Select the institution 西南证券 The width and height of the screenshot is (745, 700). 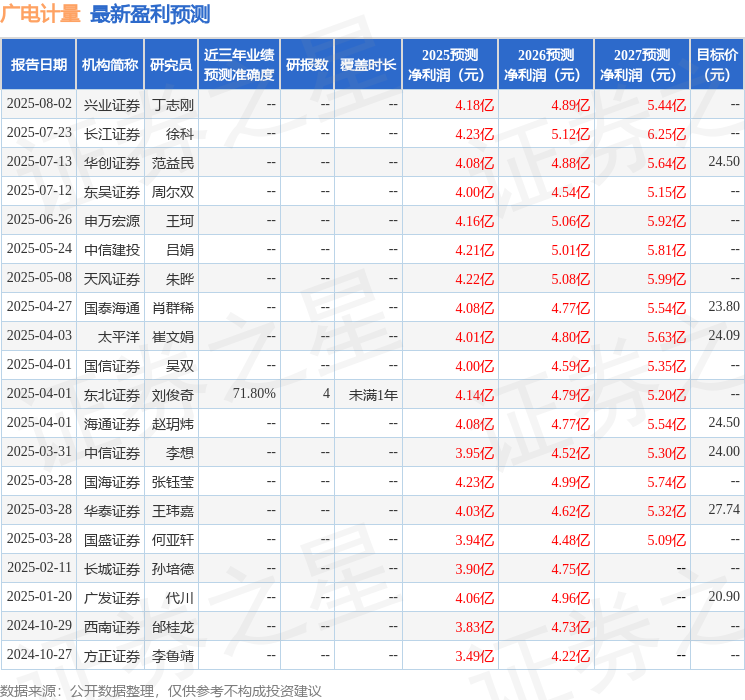112,627
